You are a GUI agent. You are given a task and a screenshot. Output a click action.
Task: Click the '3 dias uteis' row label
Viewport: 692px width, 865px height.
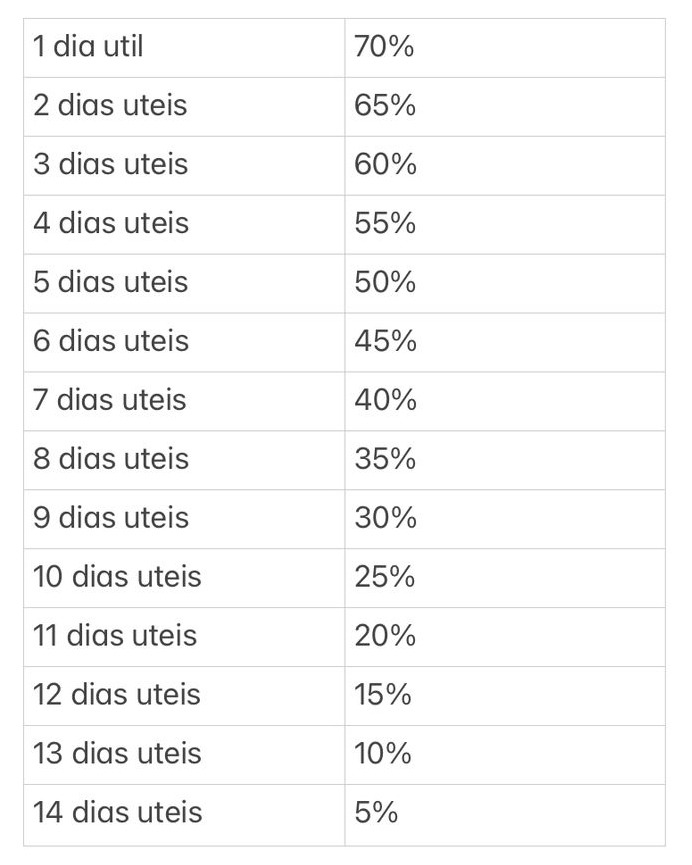coord(110,165)
